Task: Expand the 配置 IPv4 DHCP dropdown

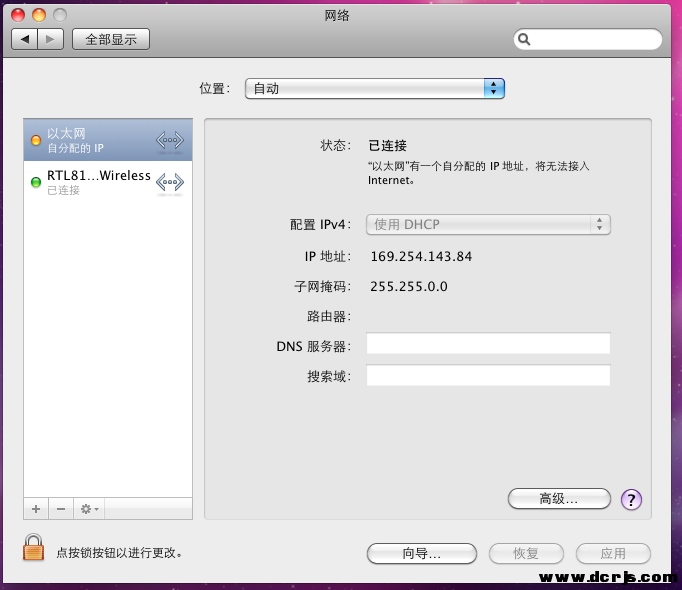Action: point(488,225)
